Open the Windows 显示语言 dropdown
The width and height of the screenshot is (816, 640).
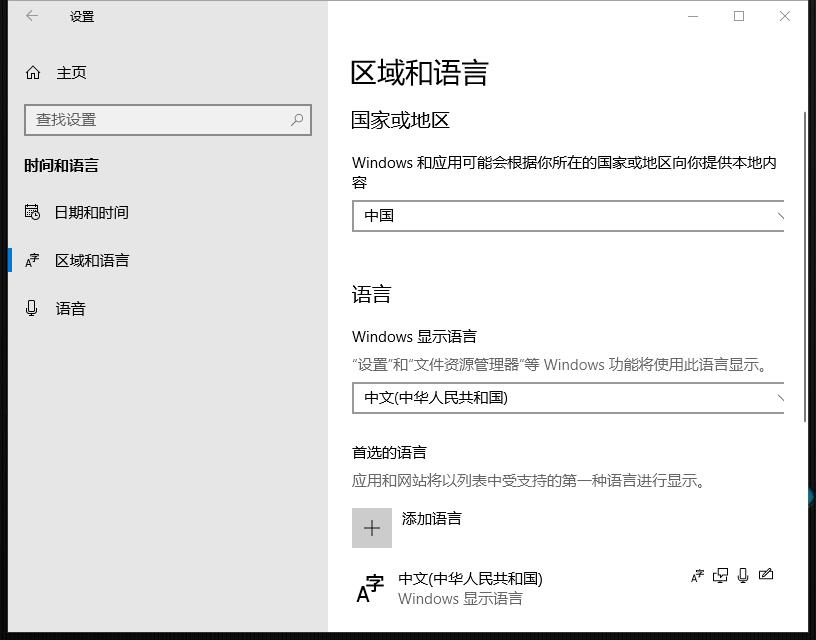[568, 398]
